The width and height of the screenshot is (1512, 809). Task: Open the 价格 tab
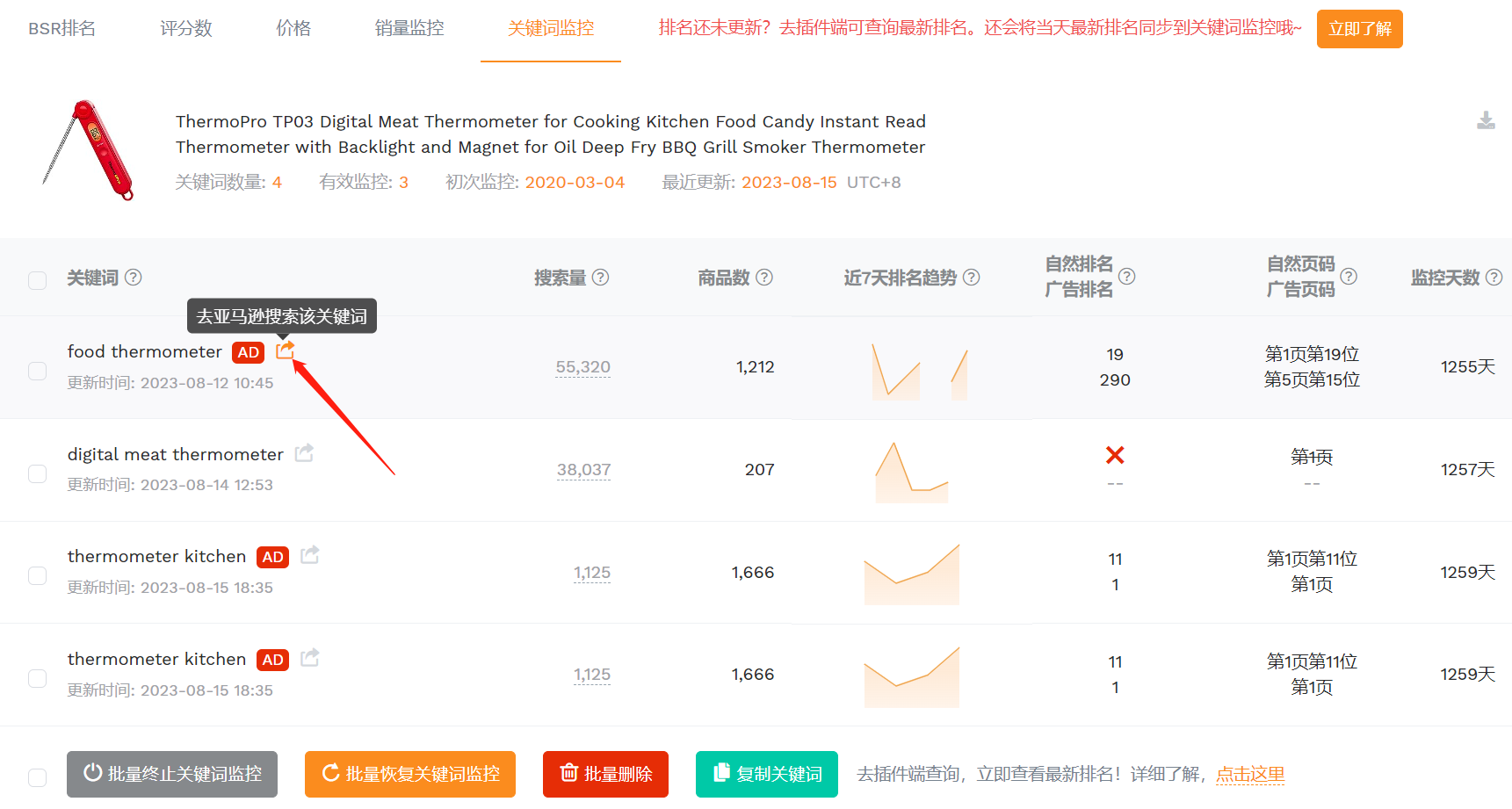pyautogui.click(x=293, y=28)
